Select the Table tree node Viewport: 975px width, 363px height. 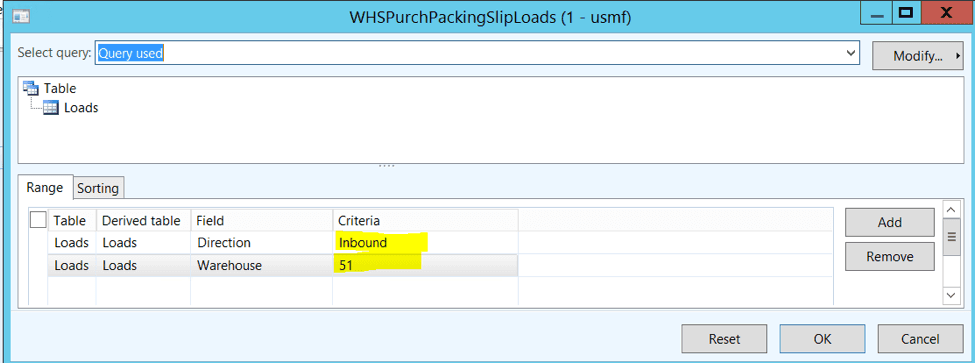coord(60,88)
